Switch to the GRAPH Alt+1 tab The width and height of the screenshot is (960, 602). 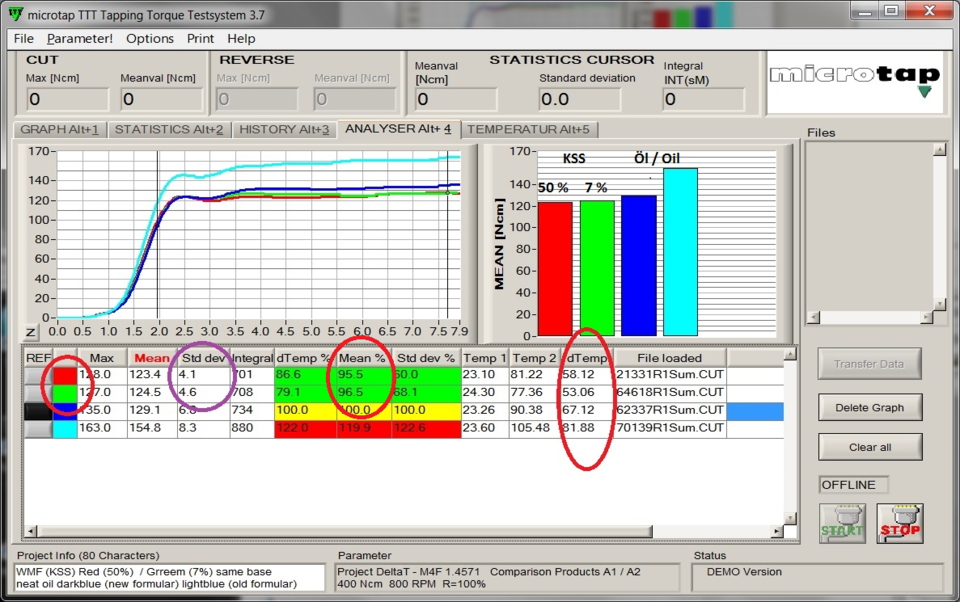pos(59,130)
